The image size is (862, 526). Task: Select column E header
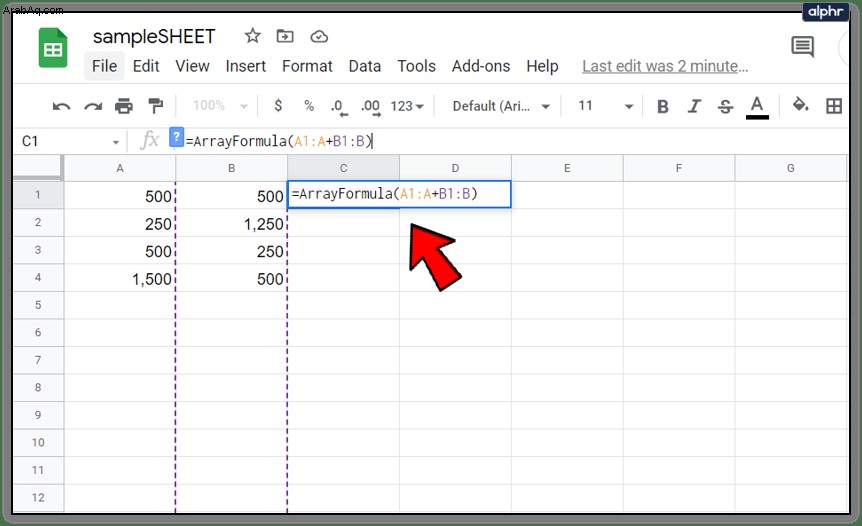(567, 168)
